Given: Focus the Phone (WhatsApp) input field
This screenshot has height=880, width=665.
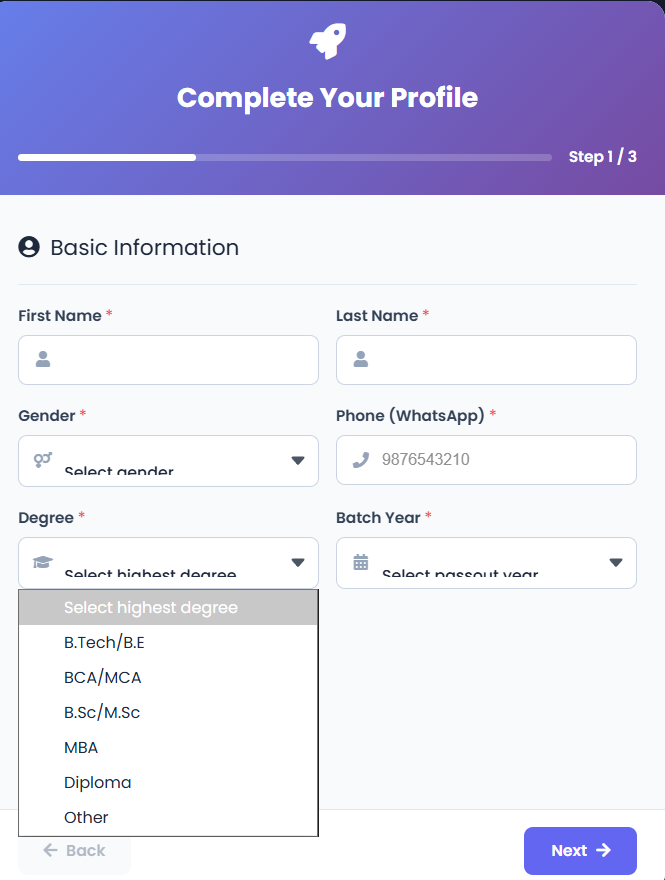Looking at the screenshot, I should [500, 460].
